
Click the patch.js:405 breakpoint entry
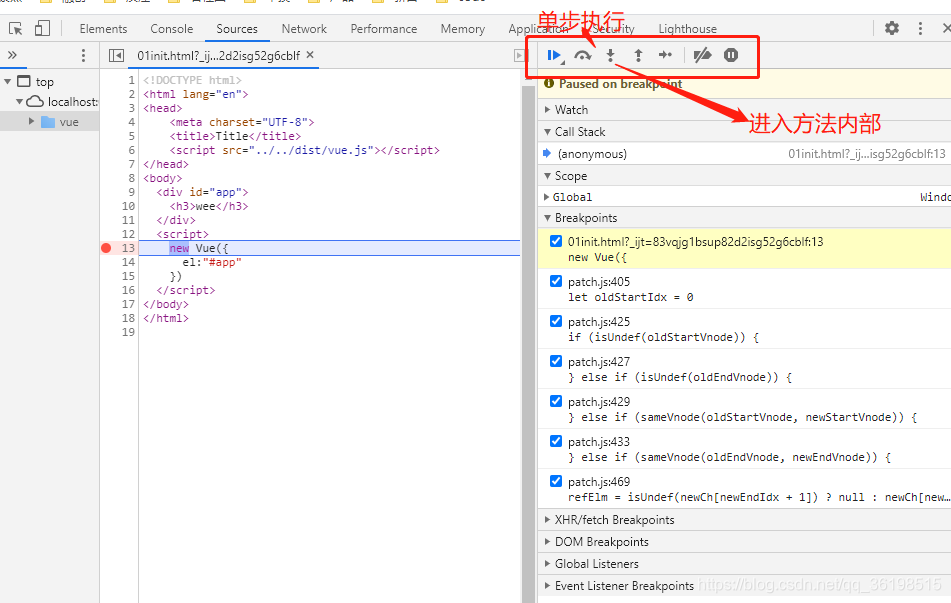tap(744, 289)
